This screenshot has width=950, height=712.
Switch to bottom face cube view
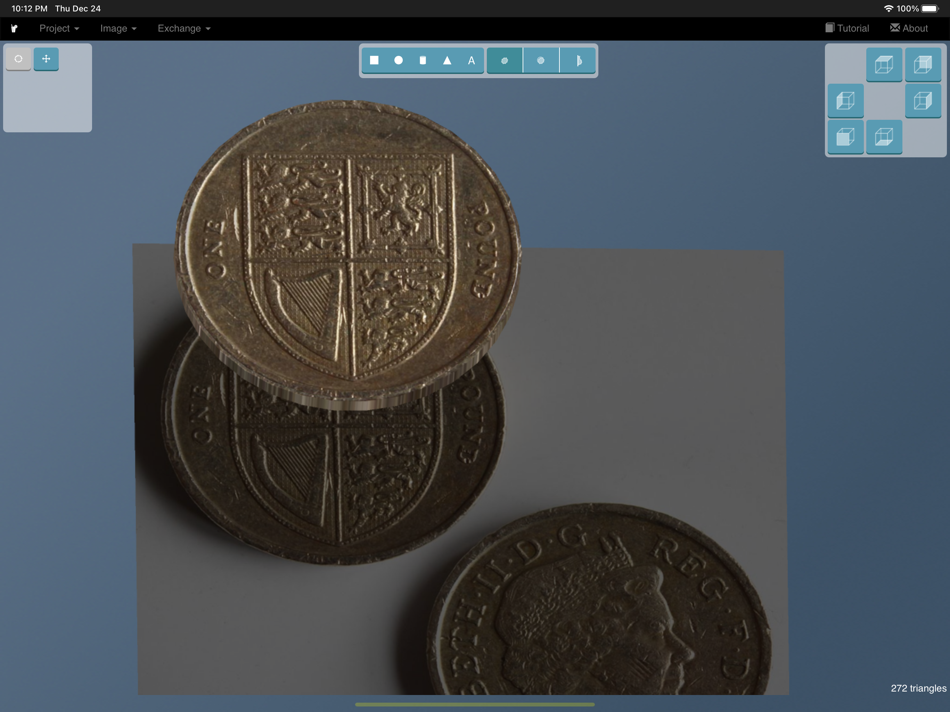(x=884, y=136)
